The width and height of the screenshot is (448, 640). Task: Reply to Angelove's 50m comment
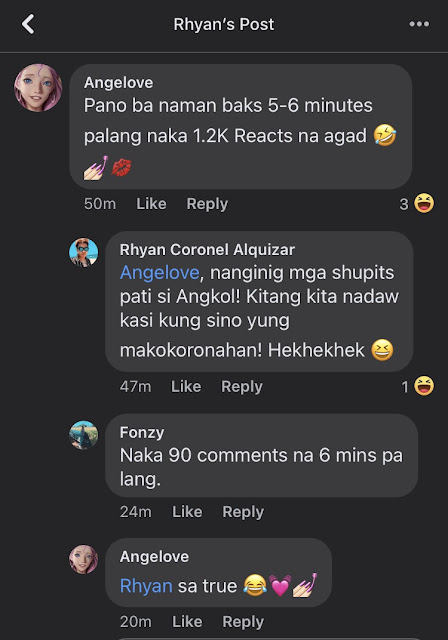[207, 204]
